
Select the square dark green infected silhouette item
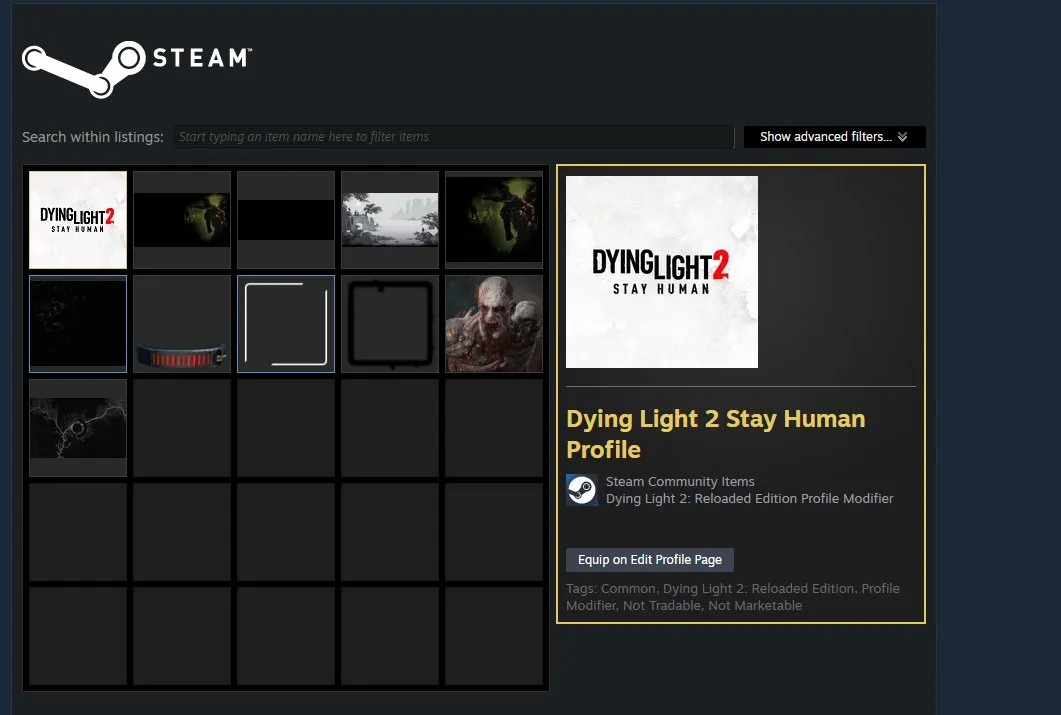(494, 220)
